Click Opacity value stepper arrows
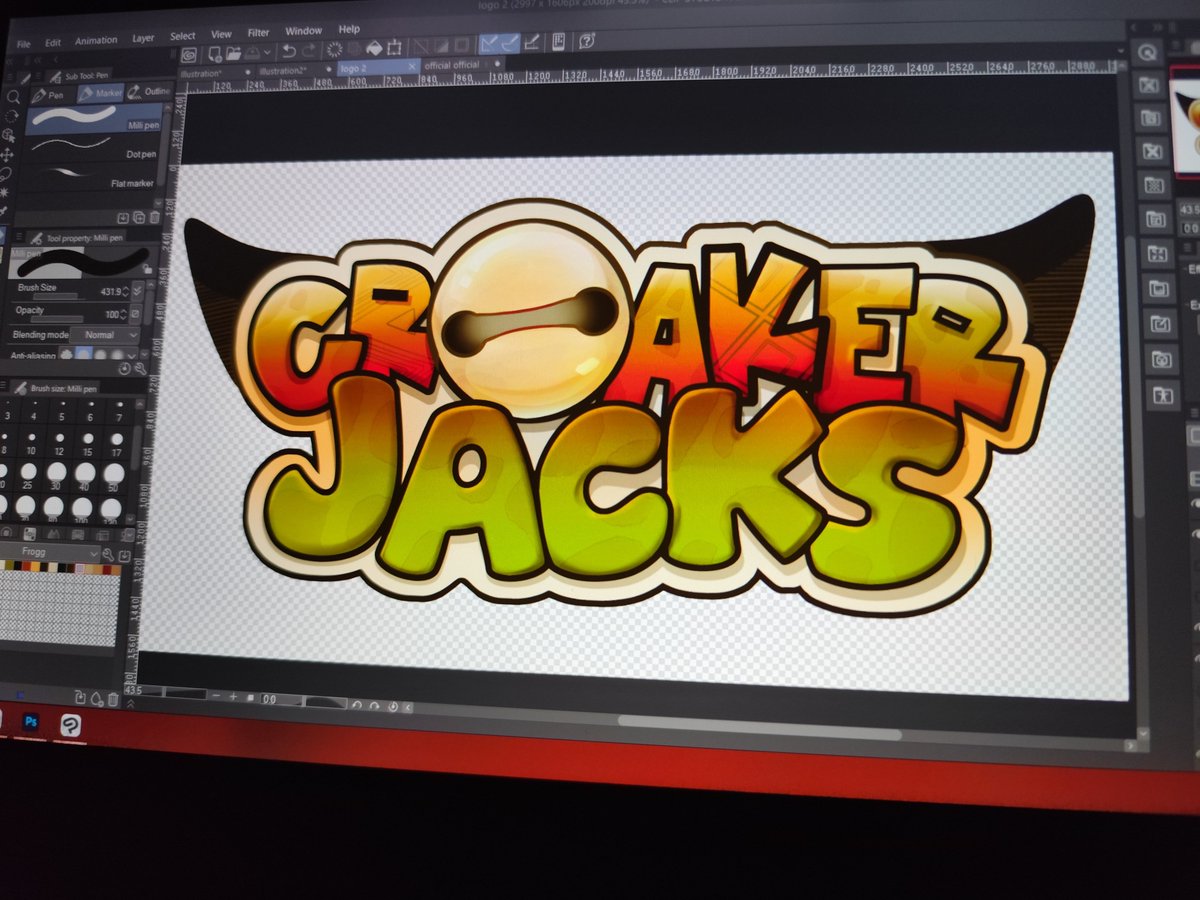Viewport: 1200px width, 900px height. pos(123,314)
